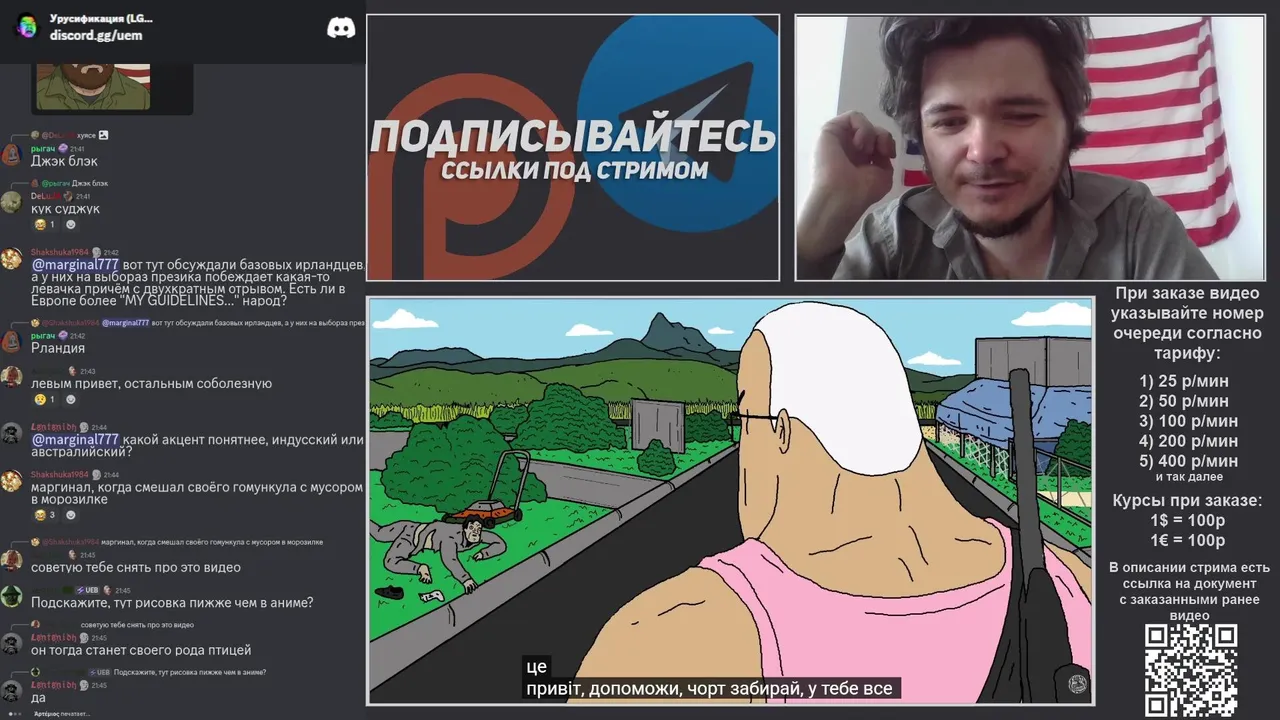Open the Урусификация server icon
This screenshot has height=720, width=1280.
[26, 27]
